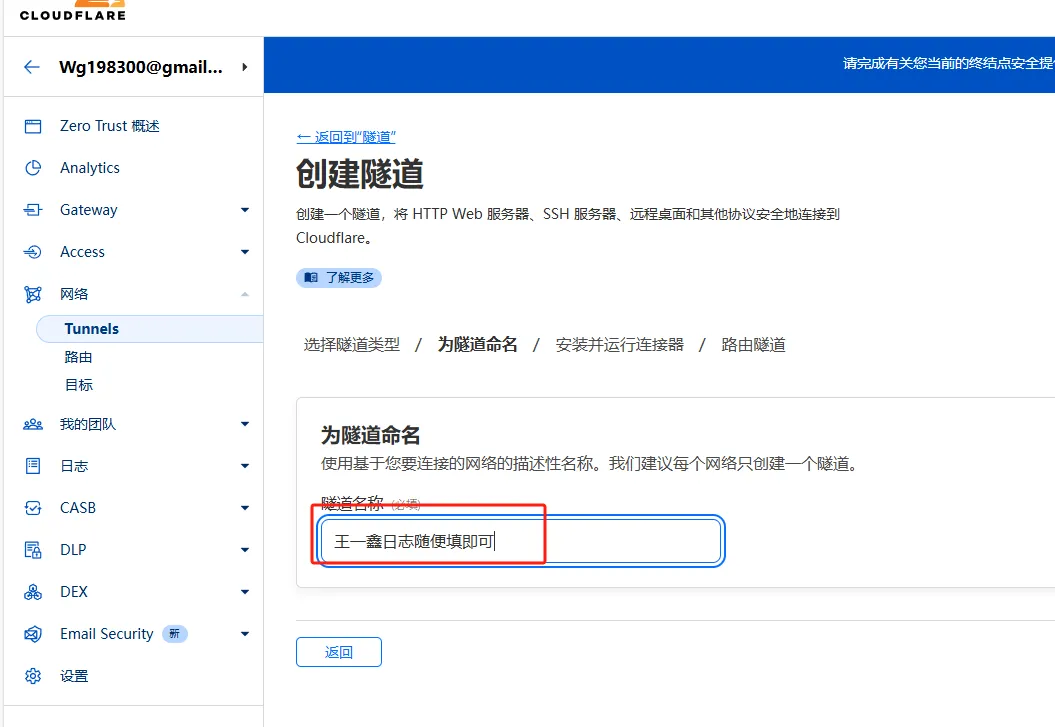Image resolution: width=1055 pixels, height=727 pixels.
Task: Expand the Gateway dropdown chevron
Action: pyautogui.click(x=244, y=209)
